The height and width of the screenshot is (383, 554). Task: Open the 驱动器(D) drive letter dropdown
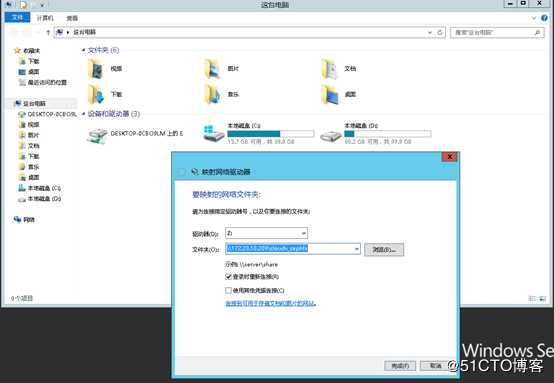[x=266, y=233]
